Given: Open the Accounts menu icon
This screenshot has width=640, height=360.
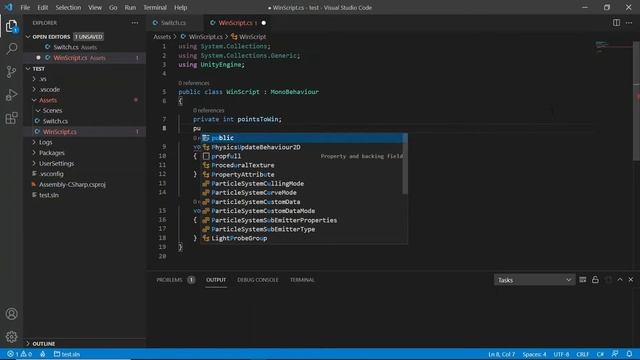Looking at the screenshot, I should click(x=11, y=314).
